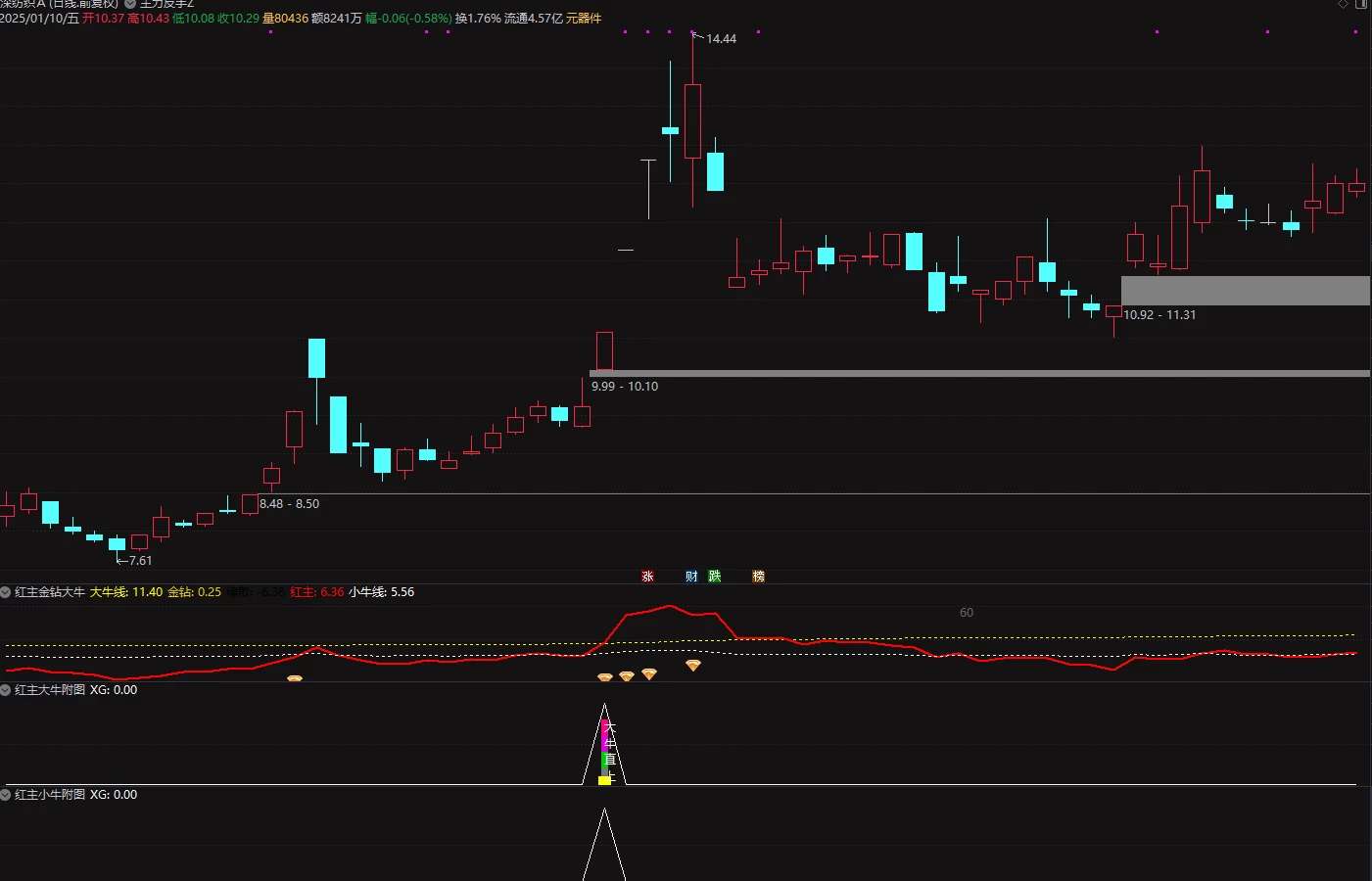Click the 10.92 - 11.31 gap label
Viewport: 1372px width, 881px height.
pos(1159,315)
